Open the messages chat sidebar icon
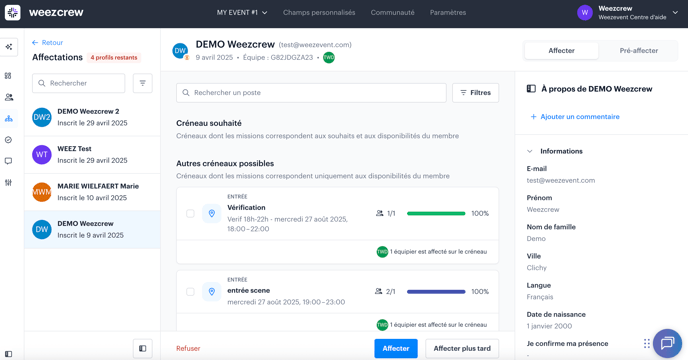The height and width of the screenshot is (360, 688). click(8, 161)
